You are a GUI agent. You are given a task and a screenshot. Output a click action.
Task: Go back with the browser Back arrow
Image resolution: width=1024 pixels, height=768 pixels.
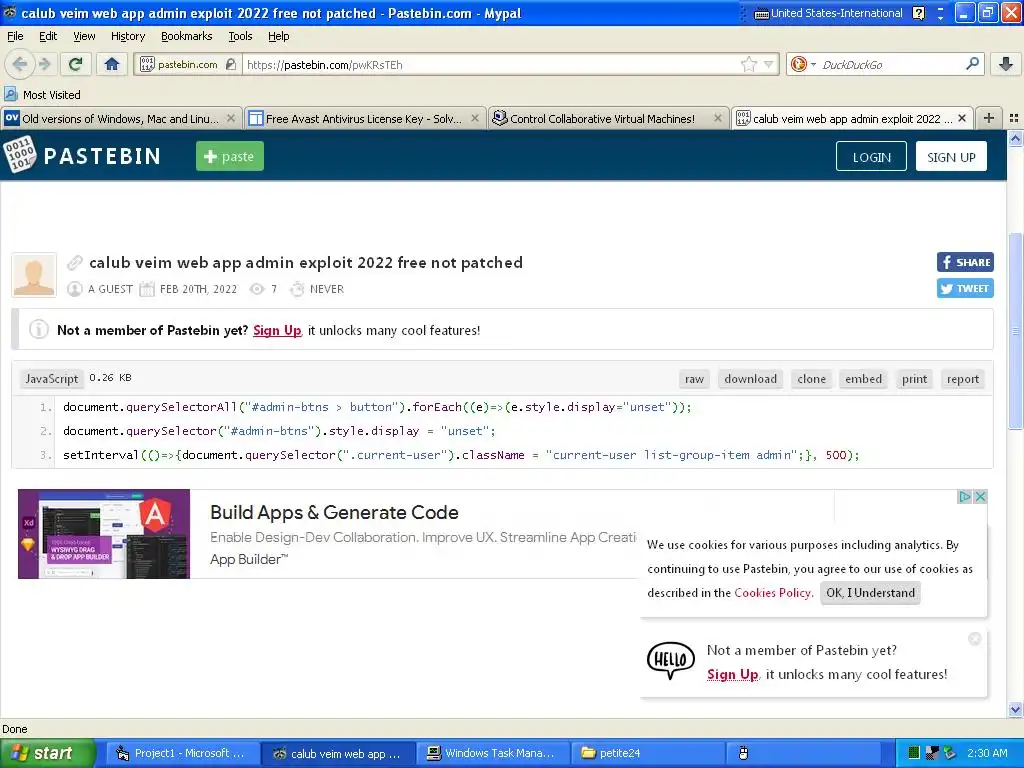click(20, 64)
